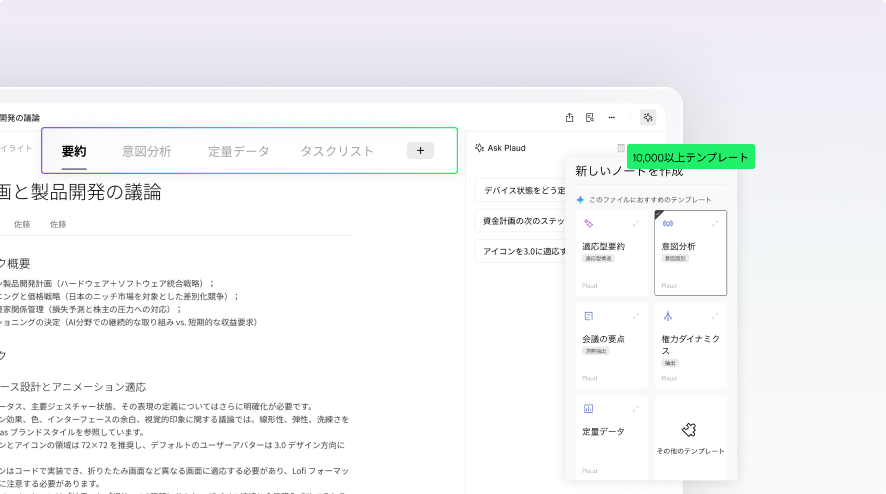Expand preview of 権力ダイナミクス template
The height and width of the screenshot is (494, 886).
coord(714,316)
